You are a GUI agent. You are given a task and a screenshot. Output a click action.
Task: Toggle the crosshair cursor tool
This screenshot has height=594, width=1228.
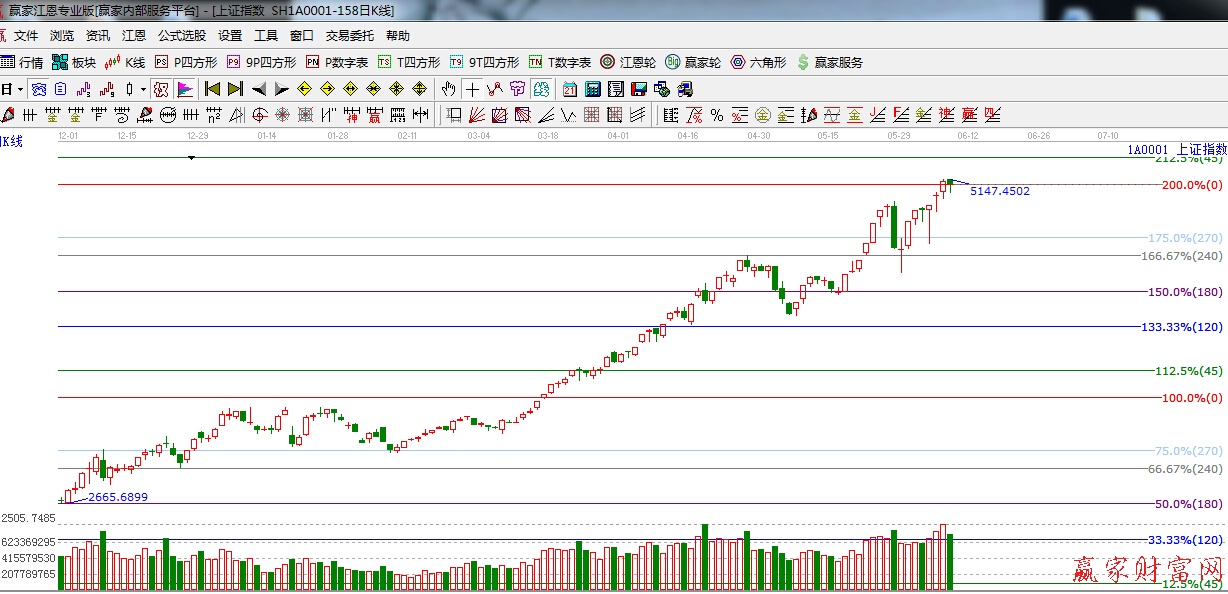pyautogui.click(x=471, y=89)
